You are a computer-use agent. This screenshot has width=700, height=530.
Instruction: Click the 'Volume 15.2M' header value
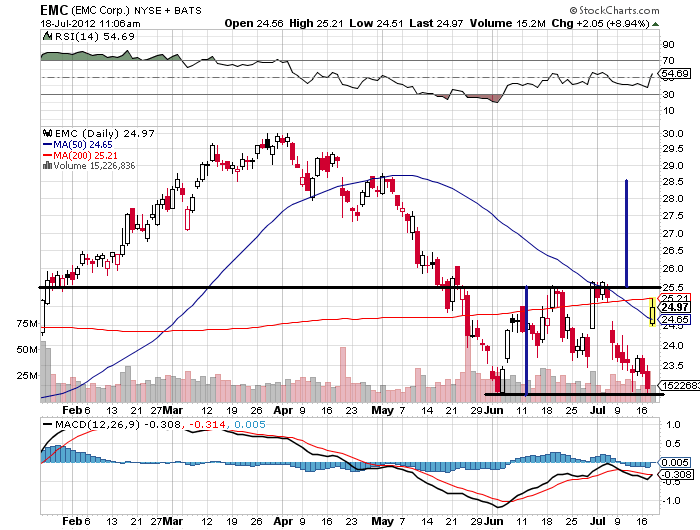508,23
